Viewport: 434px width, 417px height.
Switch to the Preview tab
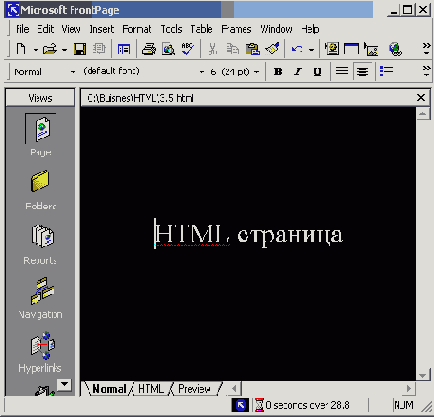pyautogui.click(x=195, y=389)
